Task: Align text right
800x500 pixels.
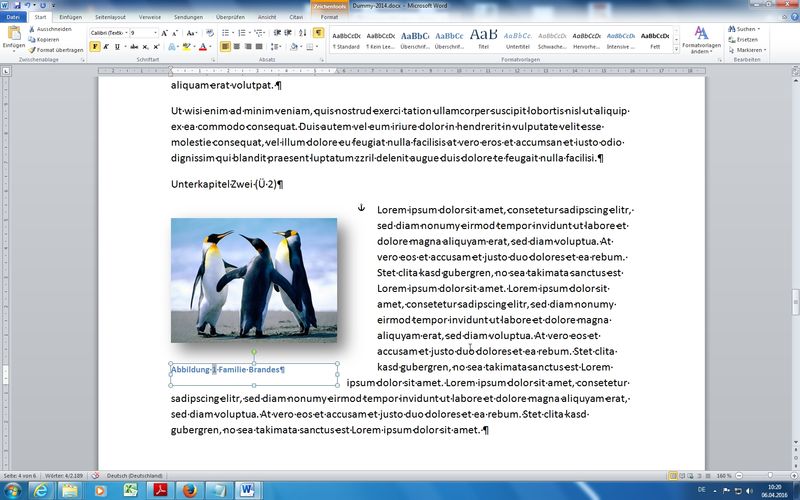Action: (x=247, y=47)
